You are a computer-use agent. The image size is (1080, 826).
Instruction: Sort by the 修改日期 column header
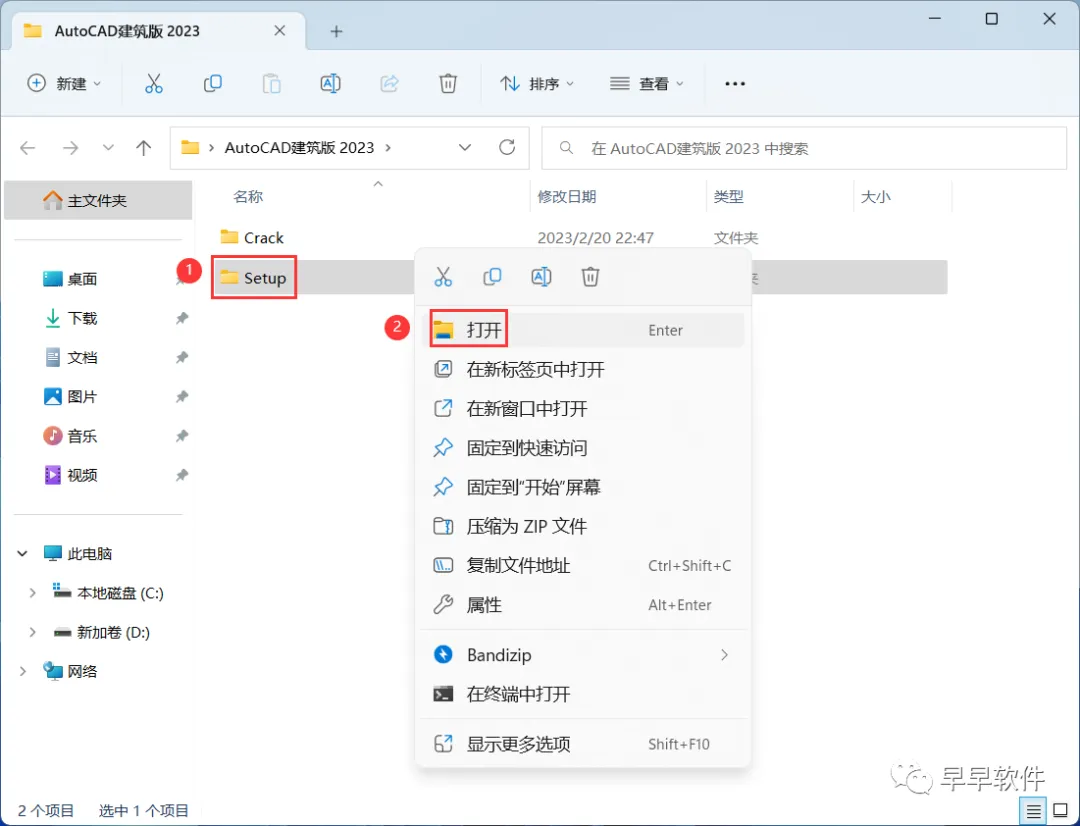tap(566, 196)
